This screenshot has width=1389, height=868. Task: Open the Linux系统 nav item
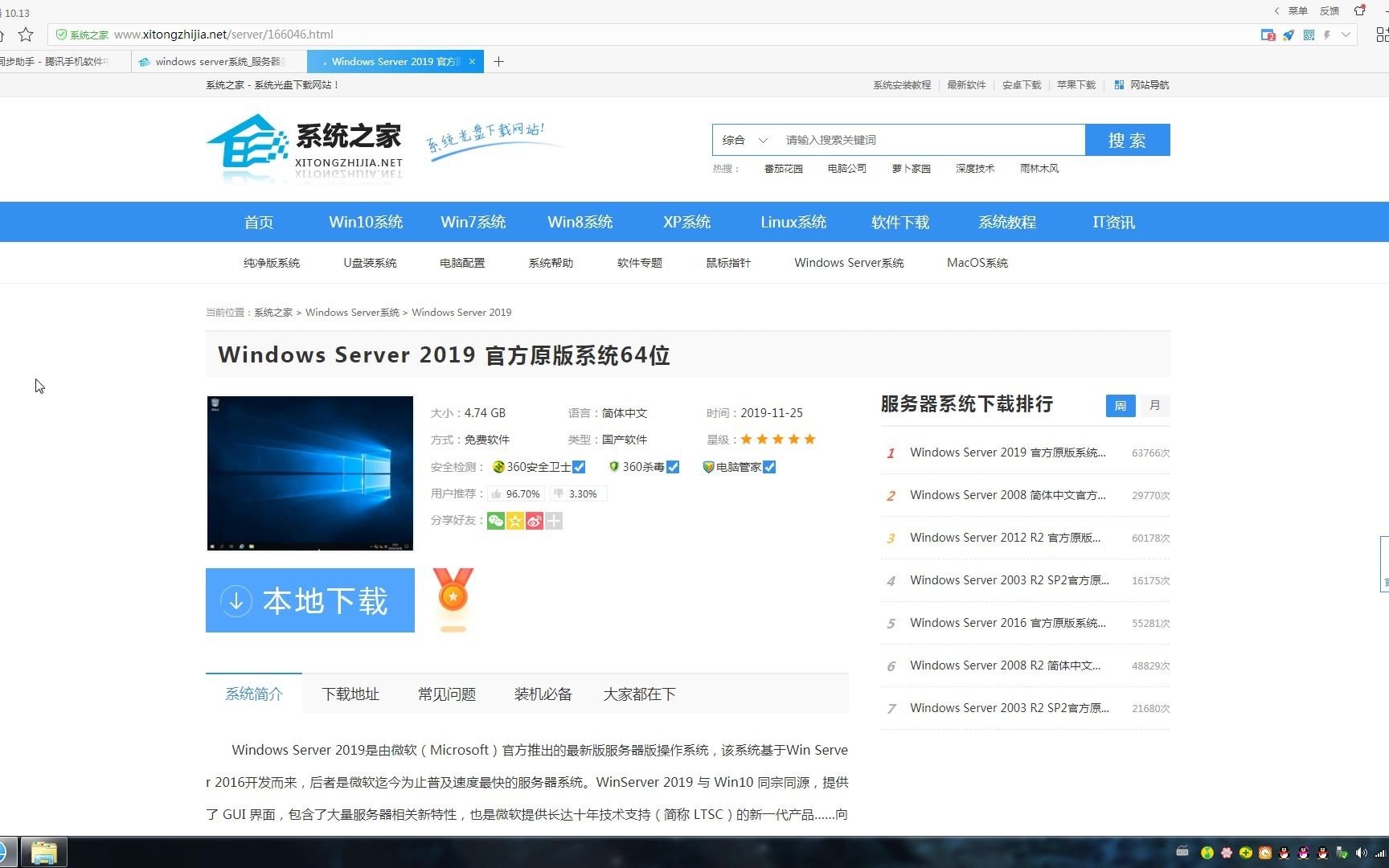pyautogui.click(x=793, y=222)
